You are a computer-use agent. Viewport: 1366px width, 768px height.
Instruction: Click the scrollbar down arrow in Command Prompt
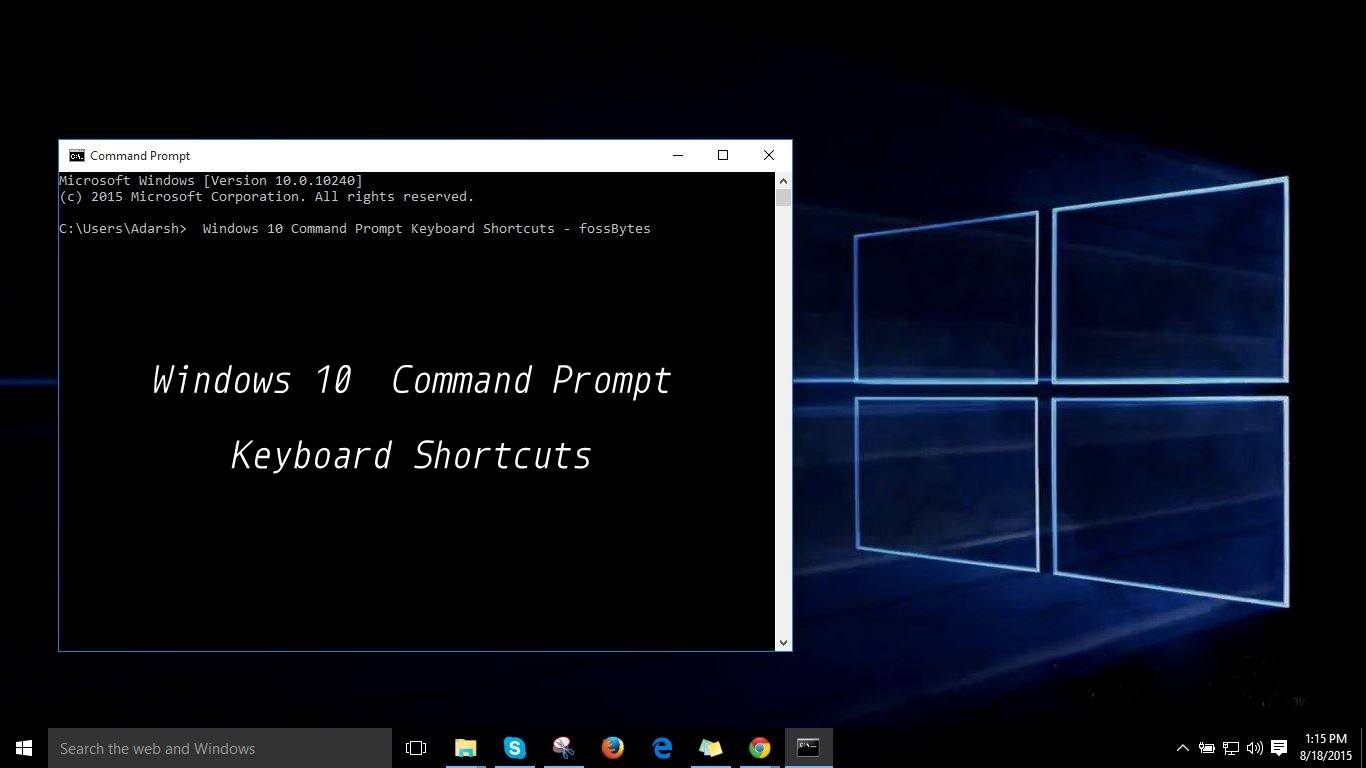(783, 643)
